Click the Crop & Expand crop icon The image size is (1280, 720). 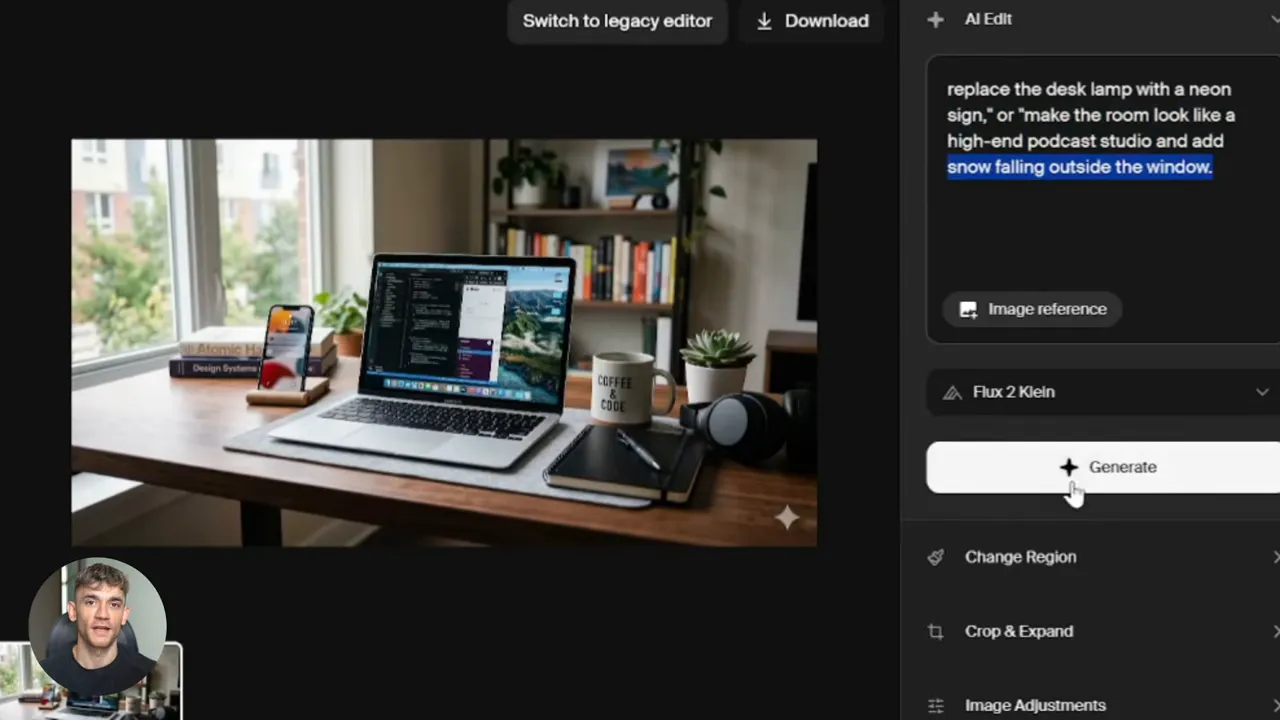tap(936, 631)
